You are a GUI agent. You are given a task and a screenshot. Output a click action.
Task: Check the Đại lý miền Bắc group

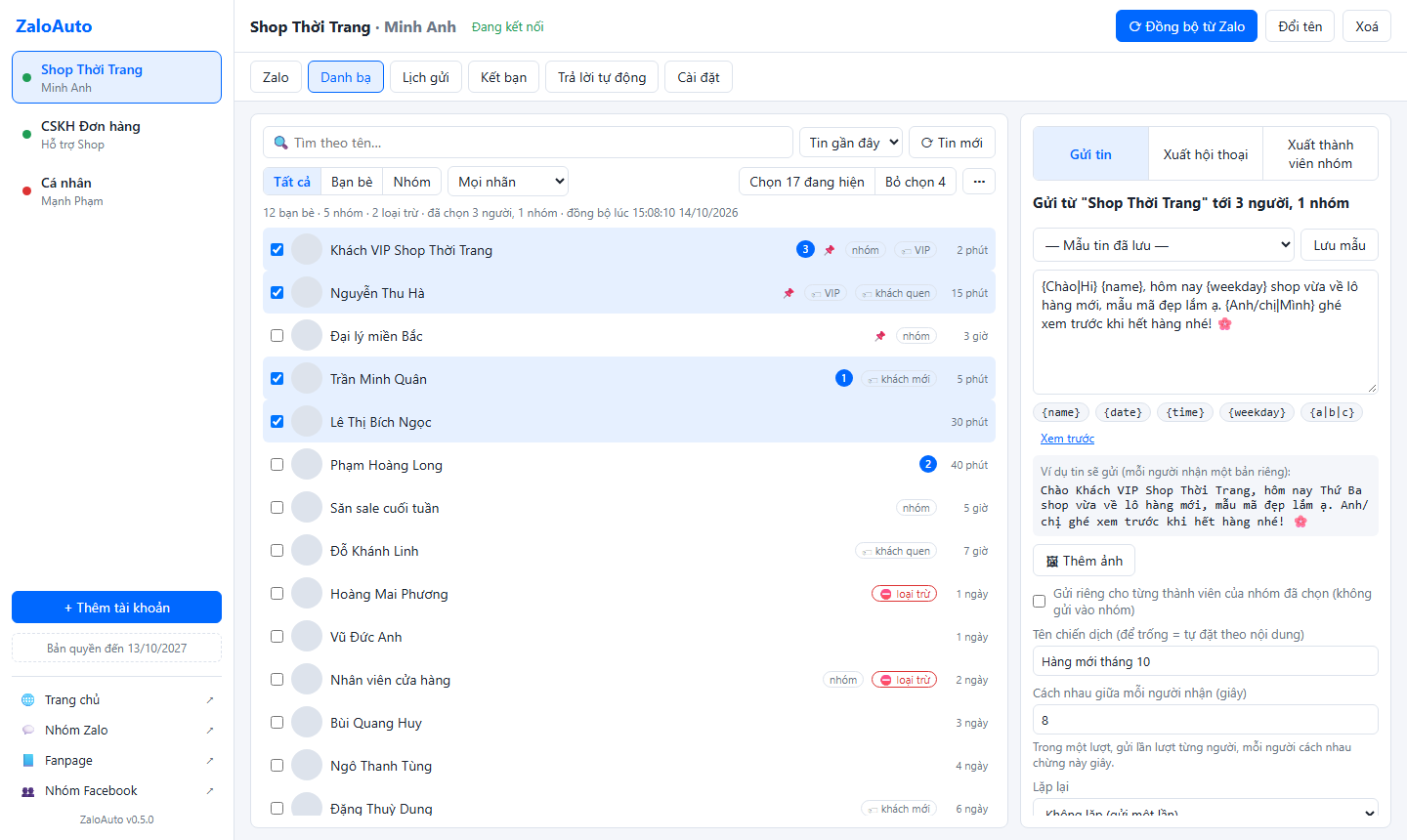tap(277, 336)
